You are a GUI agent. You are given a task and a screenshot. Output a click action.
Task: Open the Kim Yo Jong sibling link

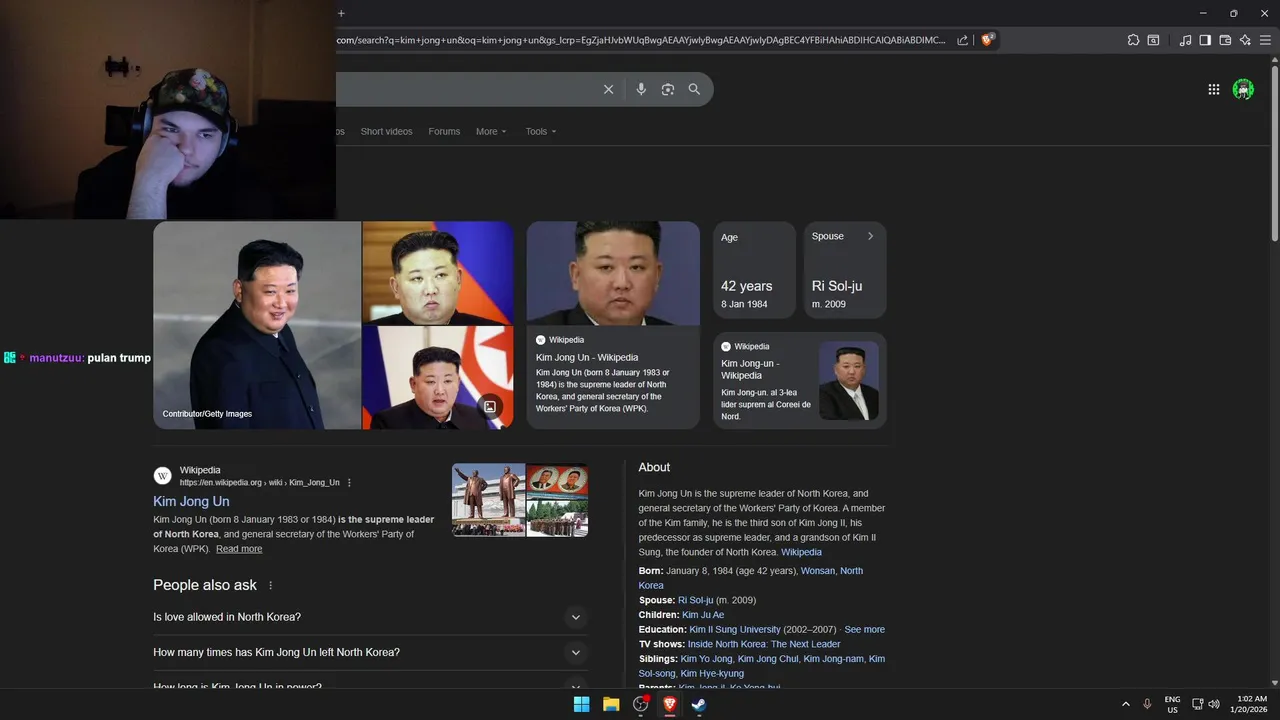pyautogui.click(x=706, y=659)
